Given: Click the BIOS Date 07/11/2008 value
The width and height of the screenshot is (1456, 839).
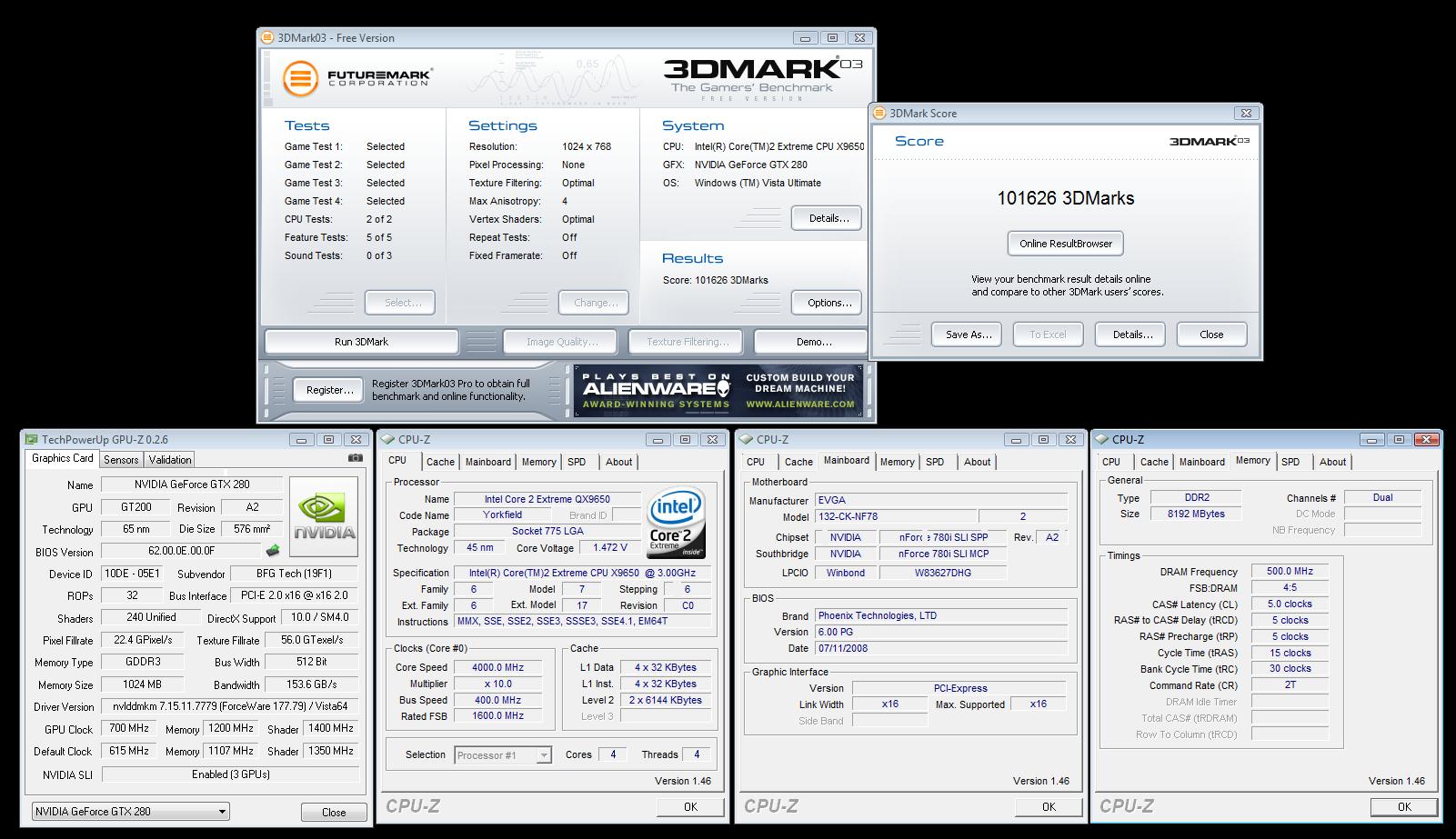Looking at the screenshot, I should coord(941,649).
